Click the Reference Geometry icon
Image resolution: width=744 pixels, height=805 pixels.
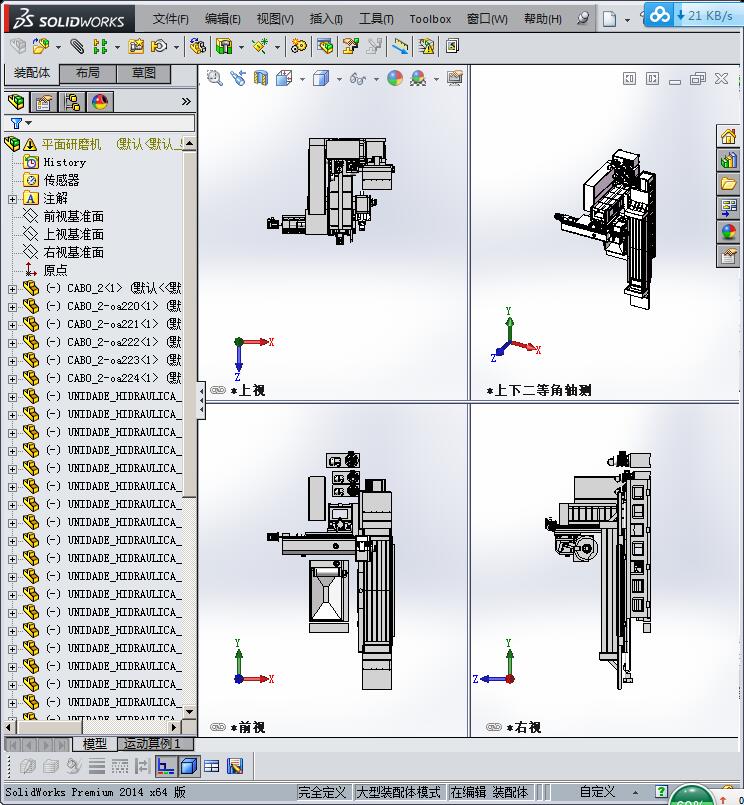click(260, 47)
